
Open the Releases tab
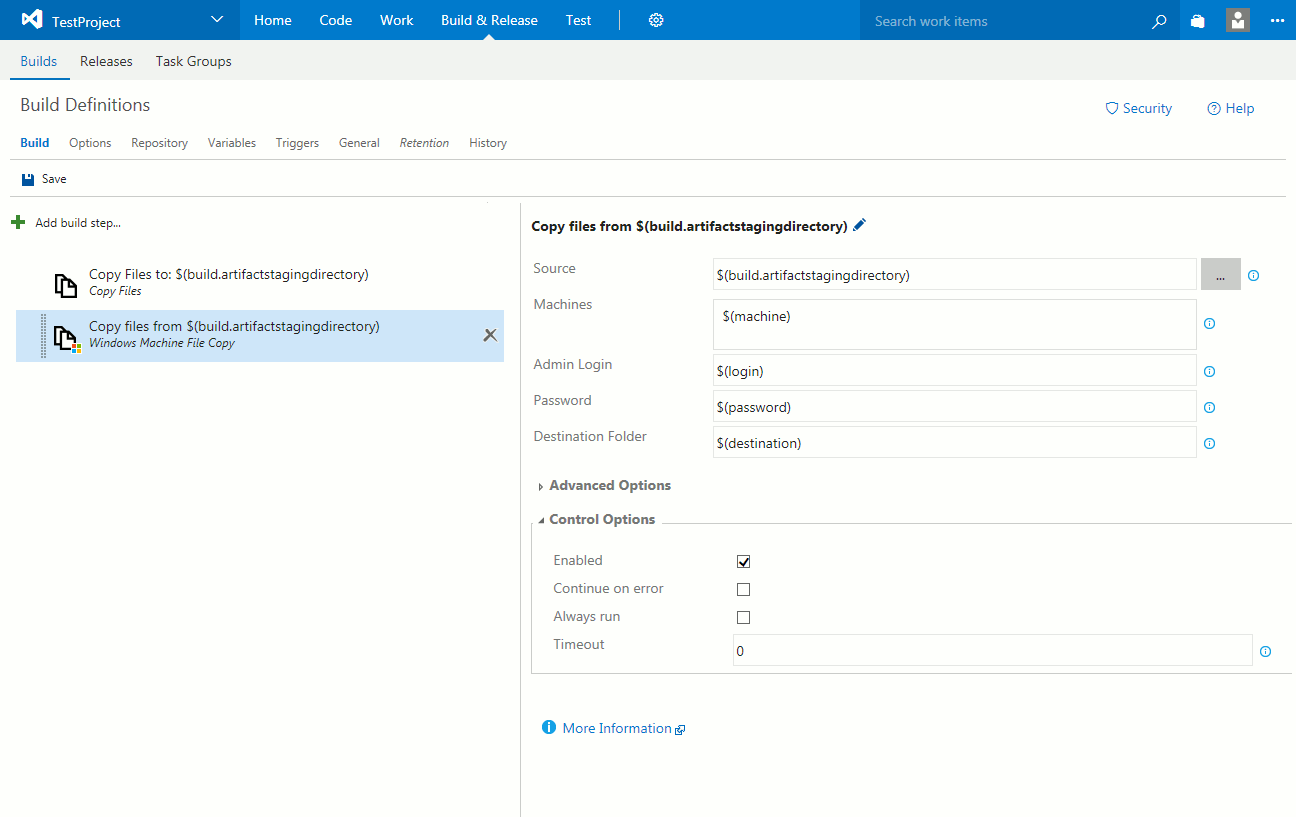[x=106, y=61]
